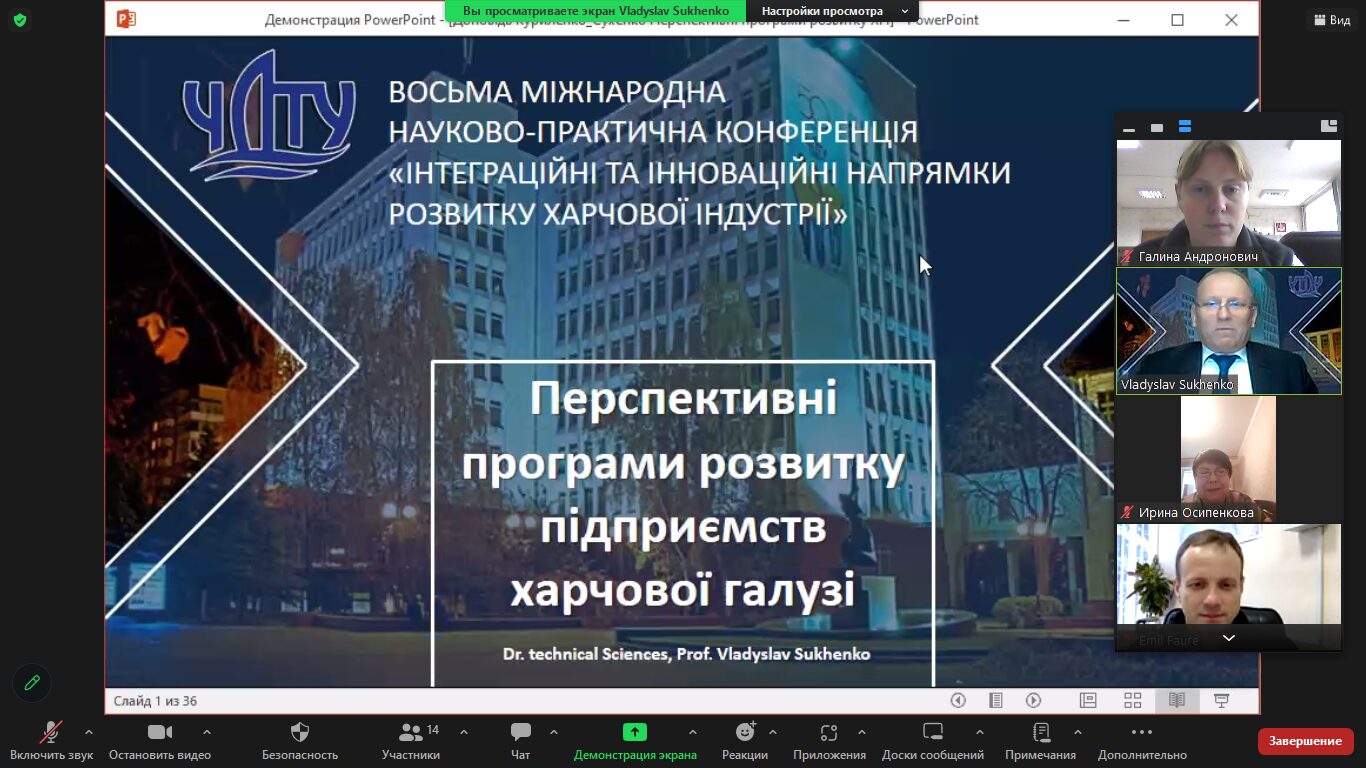Screen dimensions: 1366x768
Task: Expand the Доски сообщений options arrow
Action: (980, 732)
